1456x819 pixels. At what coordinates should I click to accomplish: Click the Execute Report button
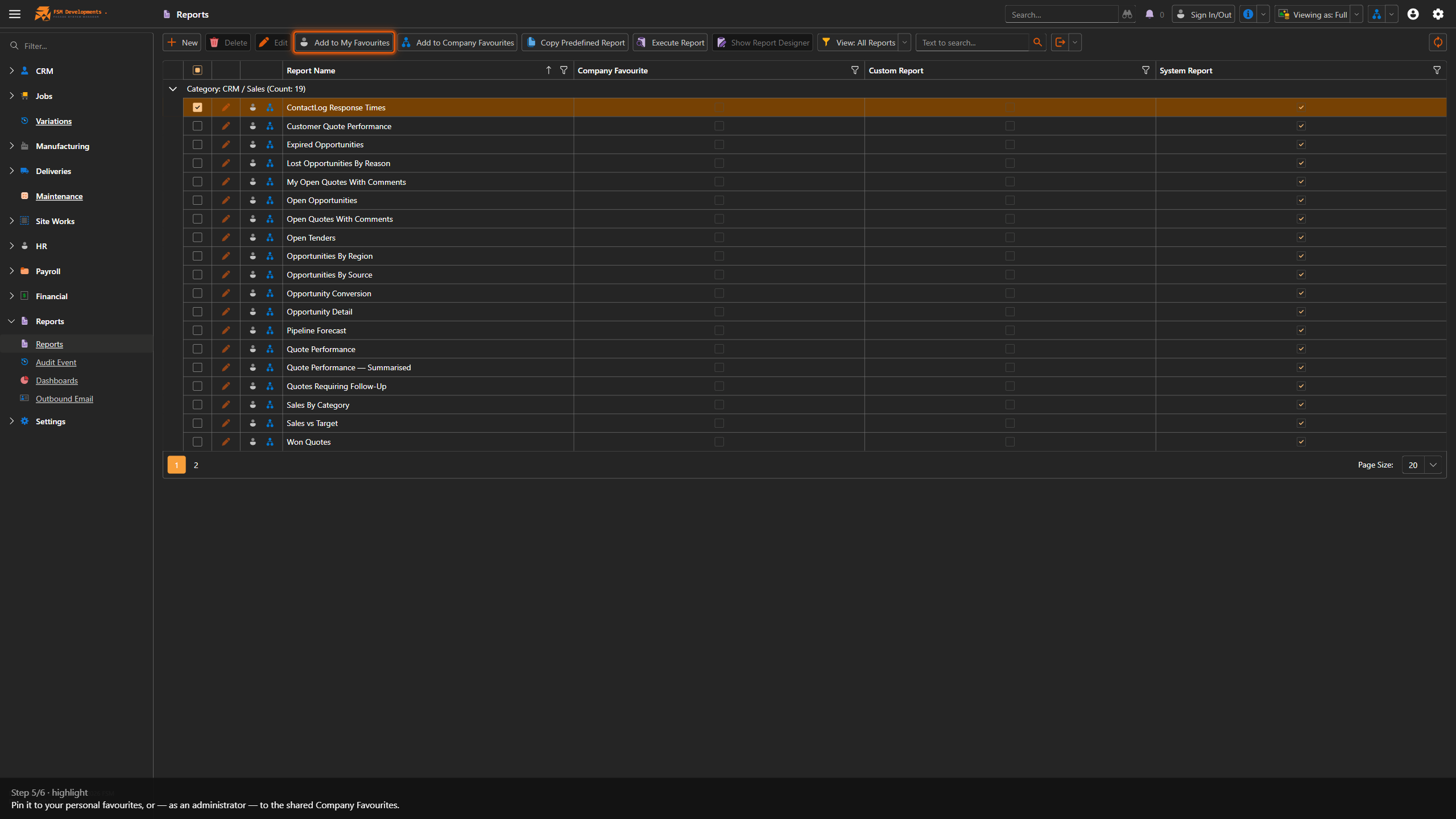[x=670, y=42]
